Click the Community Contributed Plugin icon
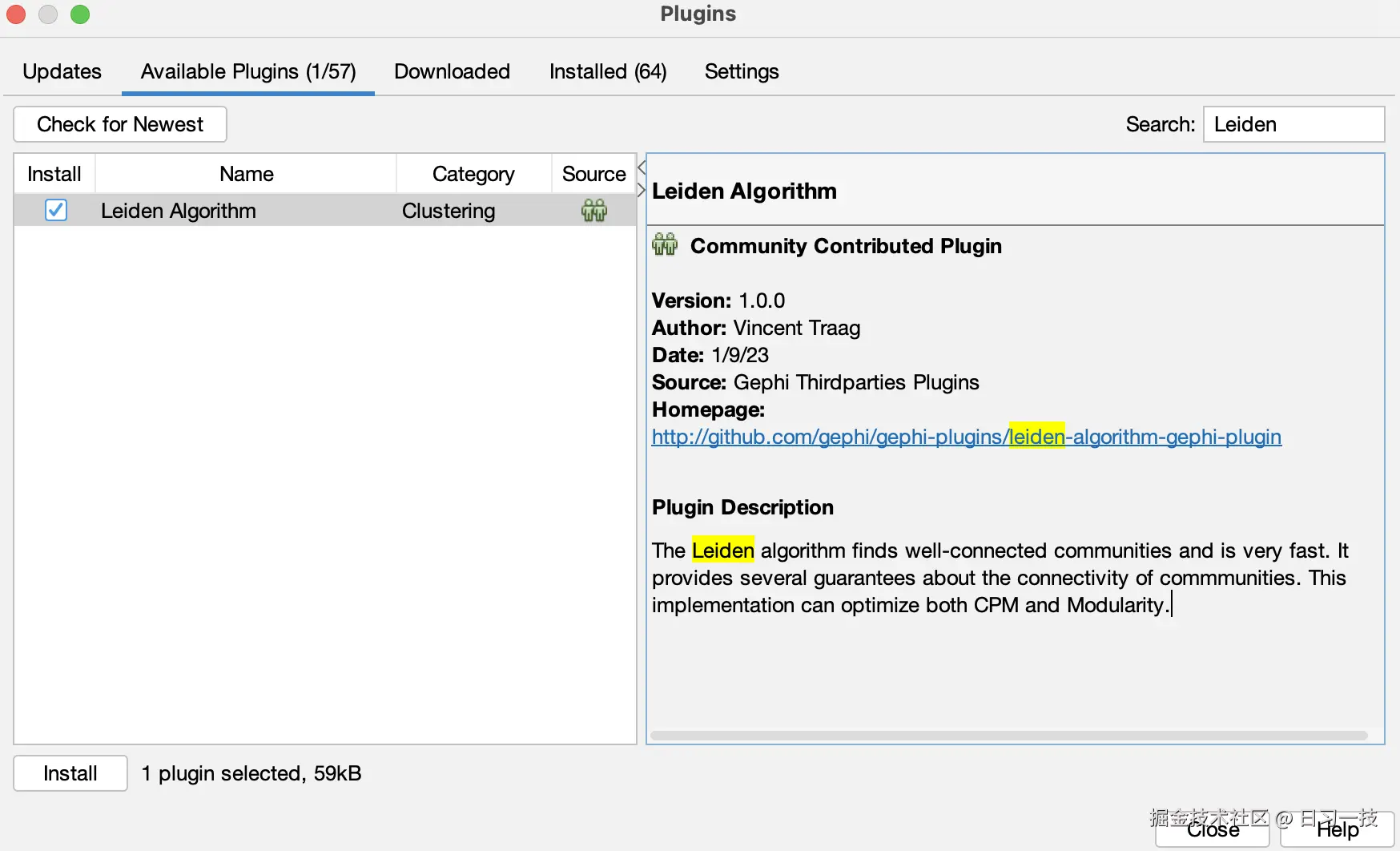The image size is (1400, 851). [x=663, y=245]
